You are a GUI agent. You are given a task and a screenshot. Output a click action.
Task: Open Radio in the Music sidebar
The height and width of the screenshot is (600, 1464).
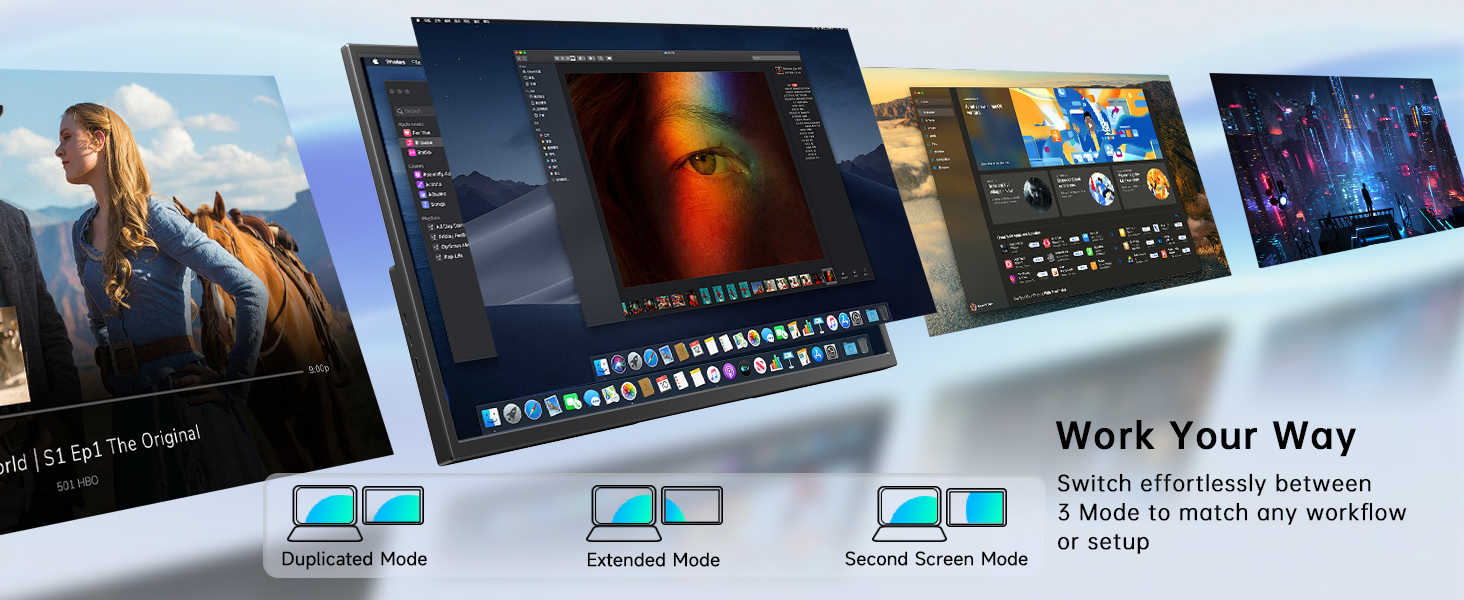coord(422,152)
